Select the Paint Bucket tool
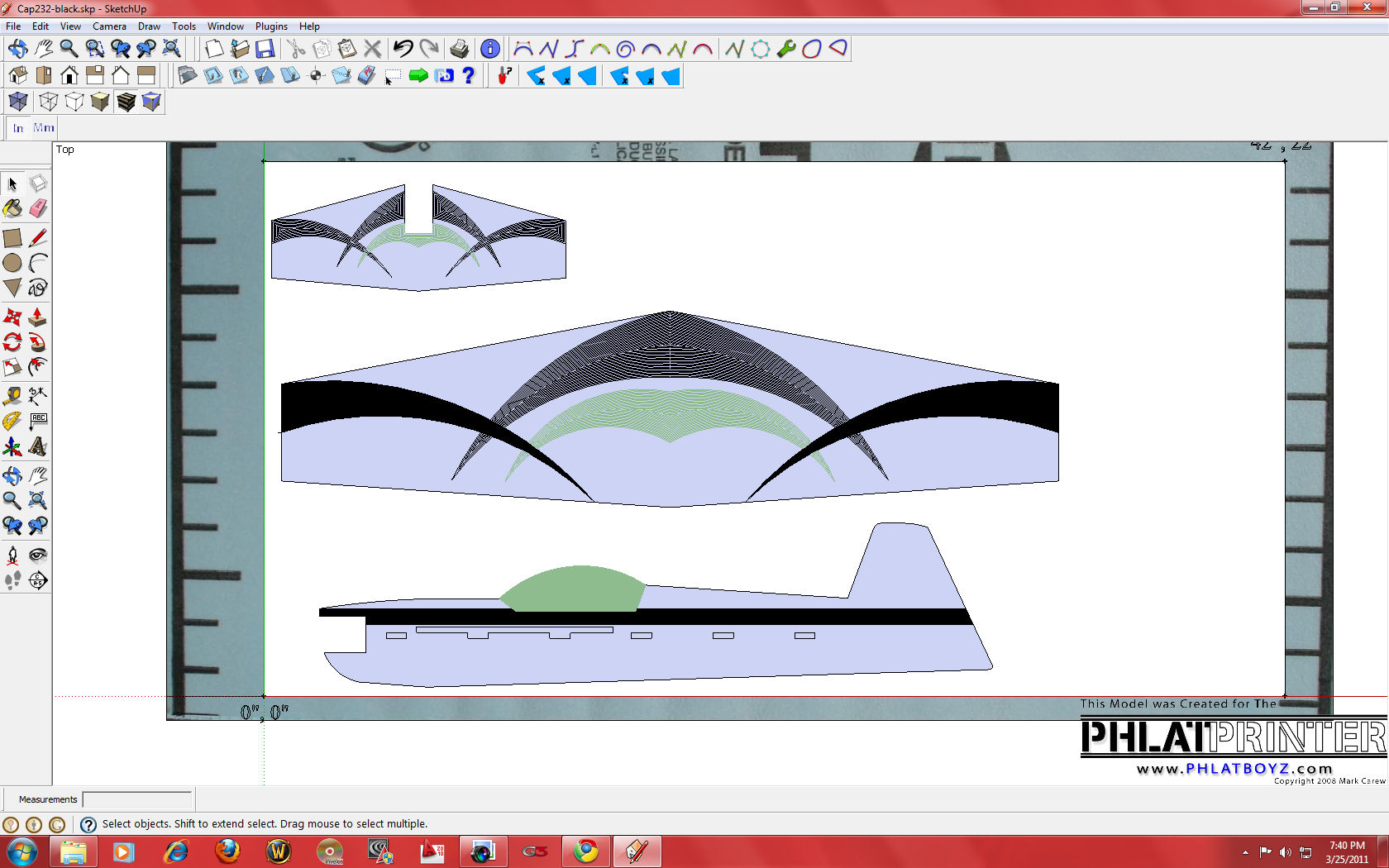 pyautogui.click(x=12, y=209)
